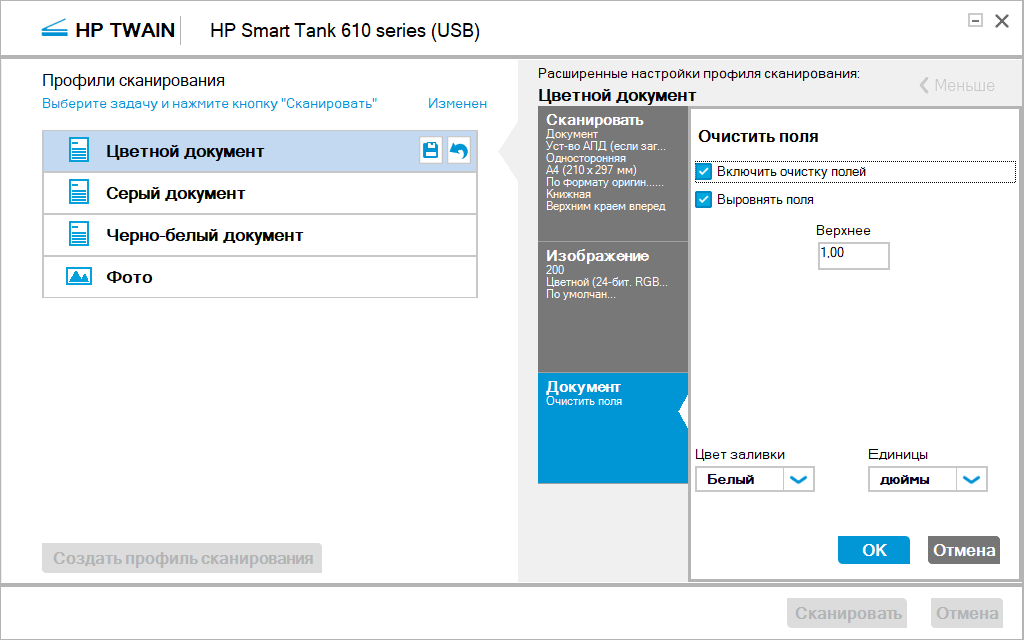
Task: Open the Сканировать settings tab
Action: (613, 174)
